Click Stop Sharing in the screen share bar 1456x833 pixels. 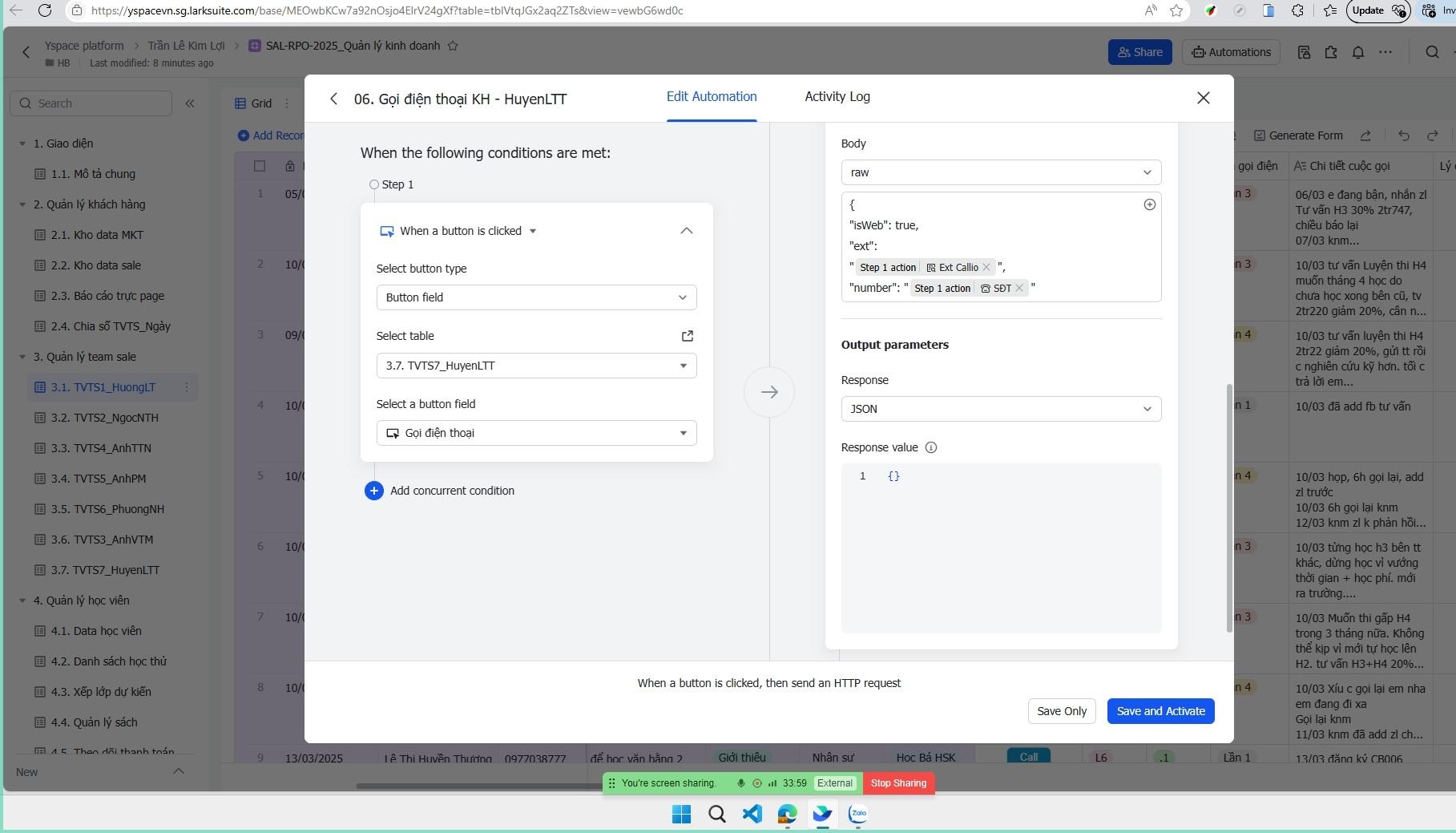[x=898, y=783]
